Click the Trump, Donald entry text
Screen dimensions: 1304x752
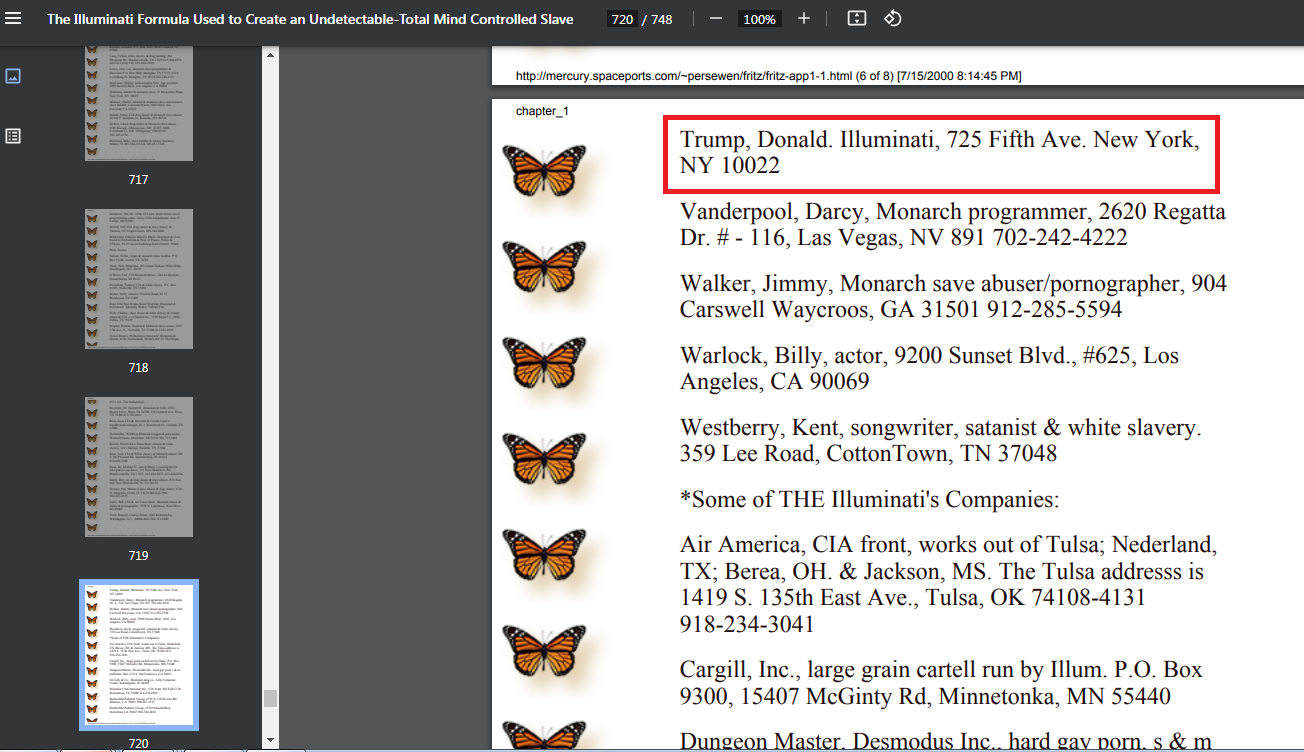click(939, 152)
